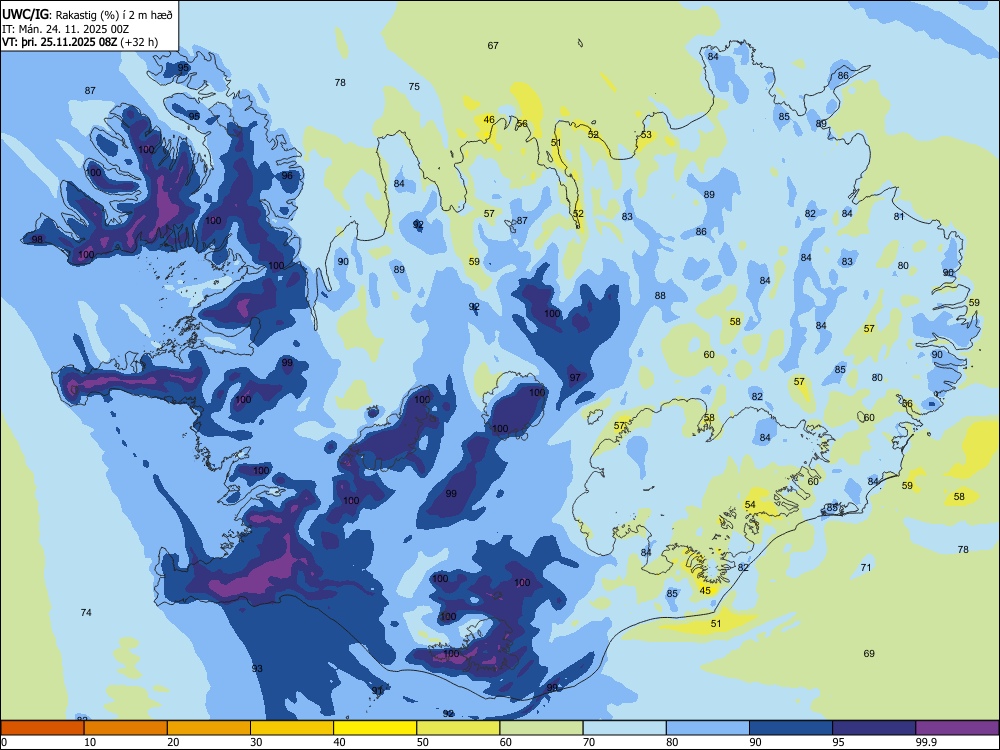Click the '69' humidity value on map

point(869,653)
